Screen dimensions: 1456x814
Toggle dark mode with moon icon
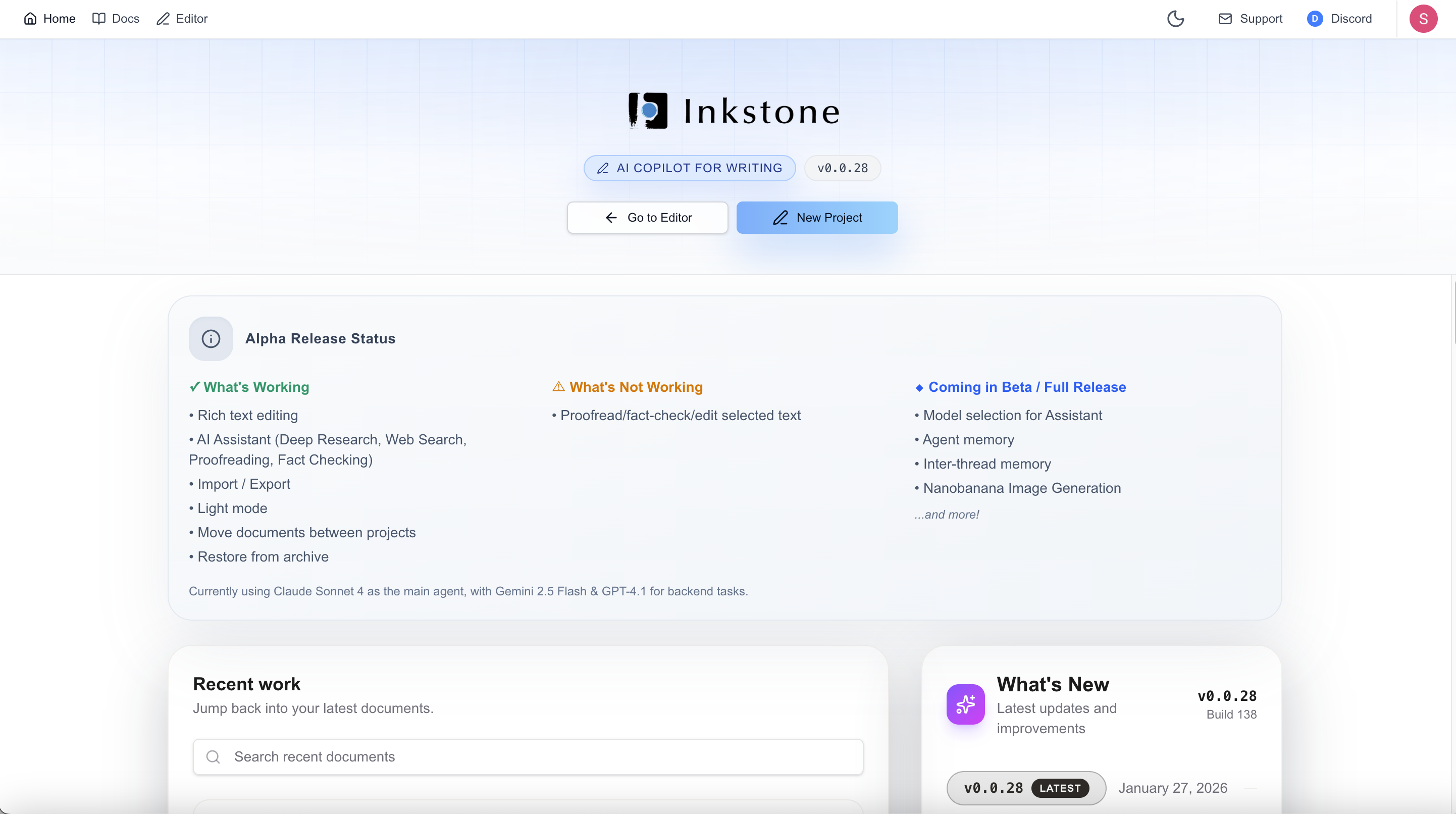coord(1175,19)
